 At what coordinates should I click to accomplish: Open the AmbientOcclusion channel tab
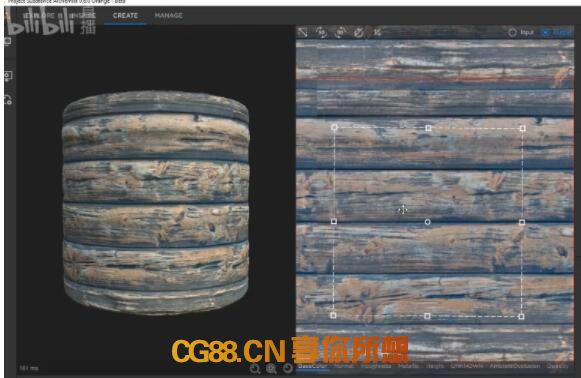515,366
